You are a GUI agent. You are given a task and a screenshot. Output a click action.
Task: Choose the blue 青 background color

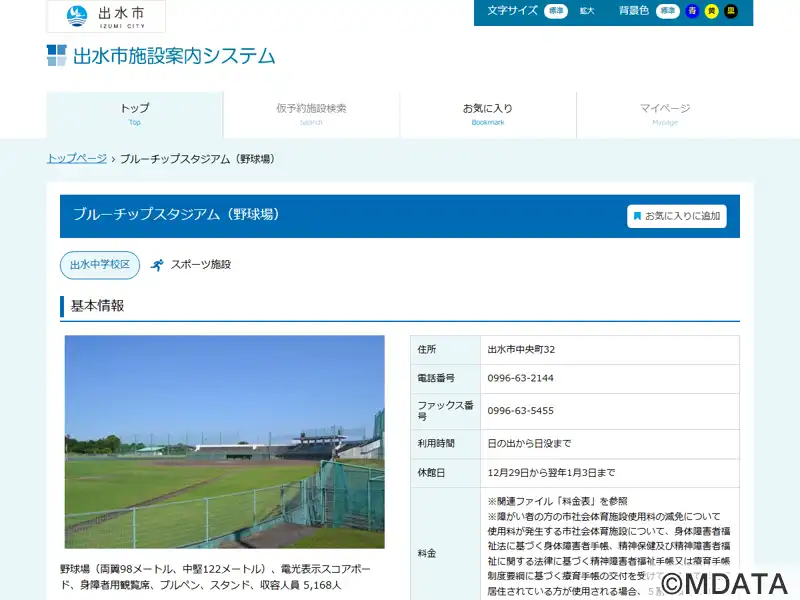pos(692,11)
